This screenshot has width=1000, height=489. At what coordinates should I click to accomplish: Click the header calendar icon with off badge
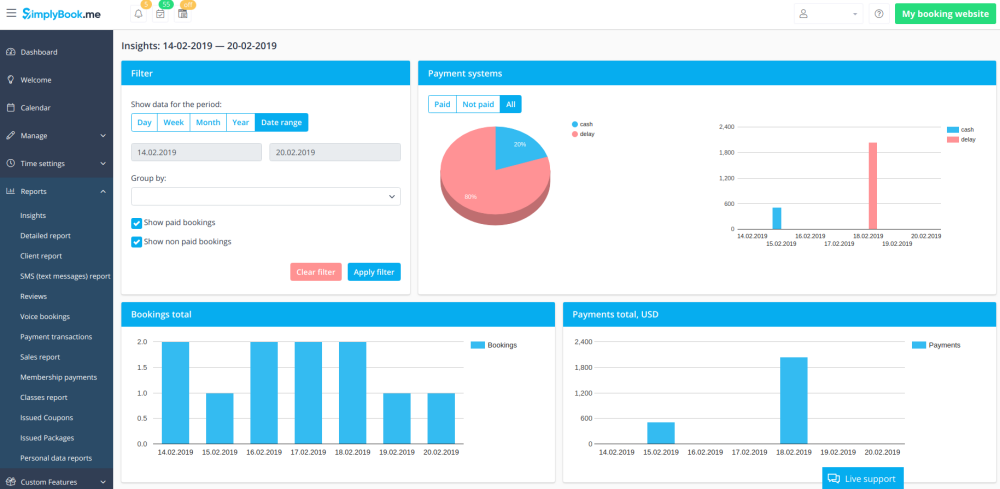pos(183,14)
